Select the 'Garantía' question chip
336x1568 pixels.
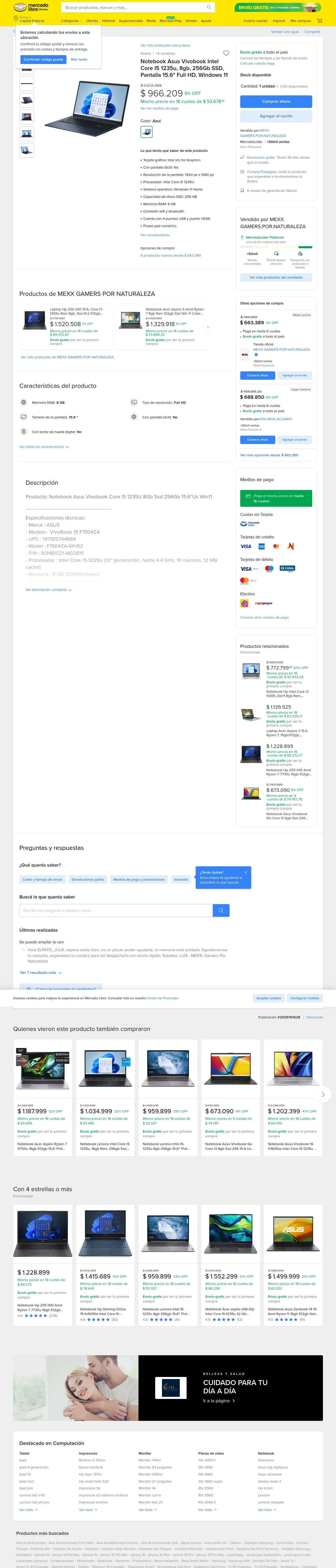[181, 880]
